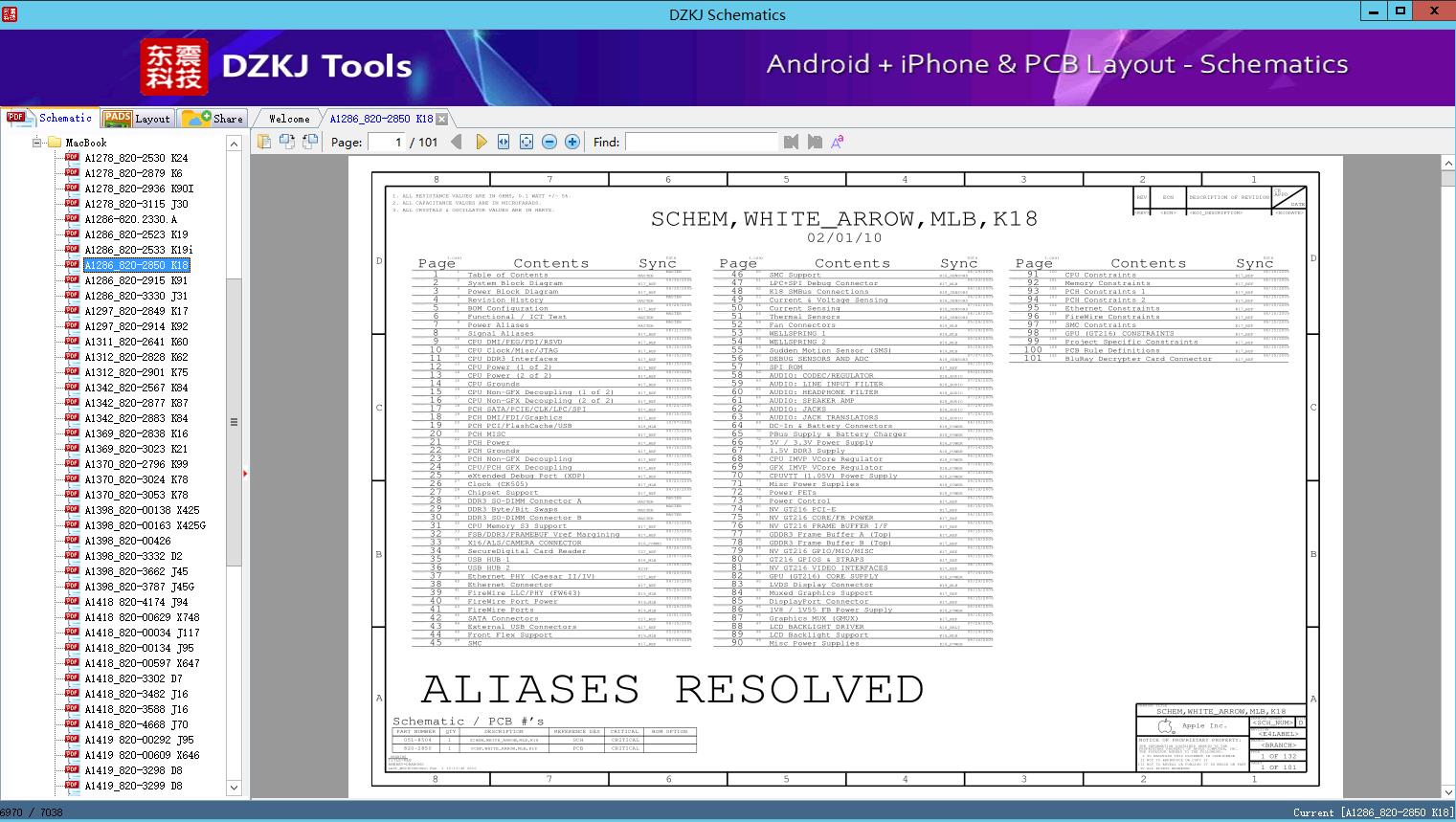Screen dimensions: 1456x822
Task: Select the A1286_820-2850 K18 document tab
Action: [x=381, y=119]
